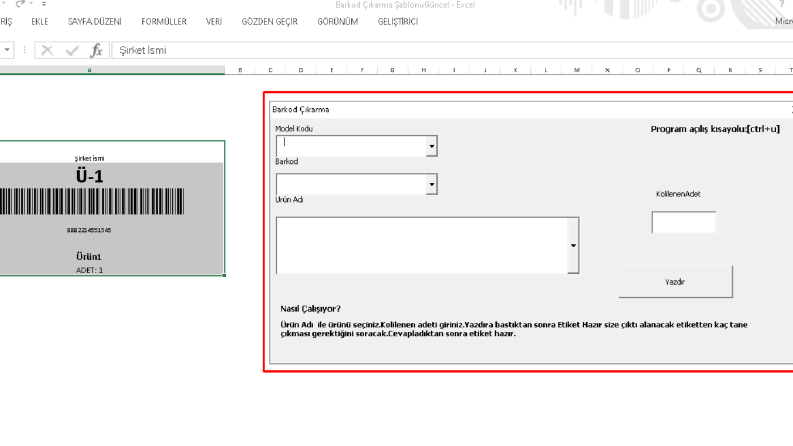This screenshot has width=793, height=446.
Task: Click the KolilenenAdet quantity field
Action: click(x=684, y=222)
